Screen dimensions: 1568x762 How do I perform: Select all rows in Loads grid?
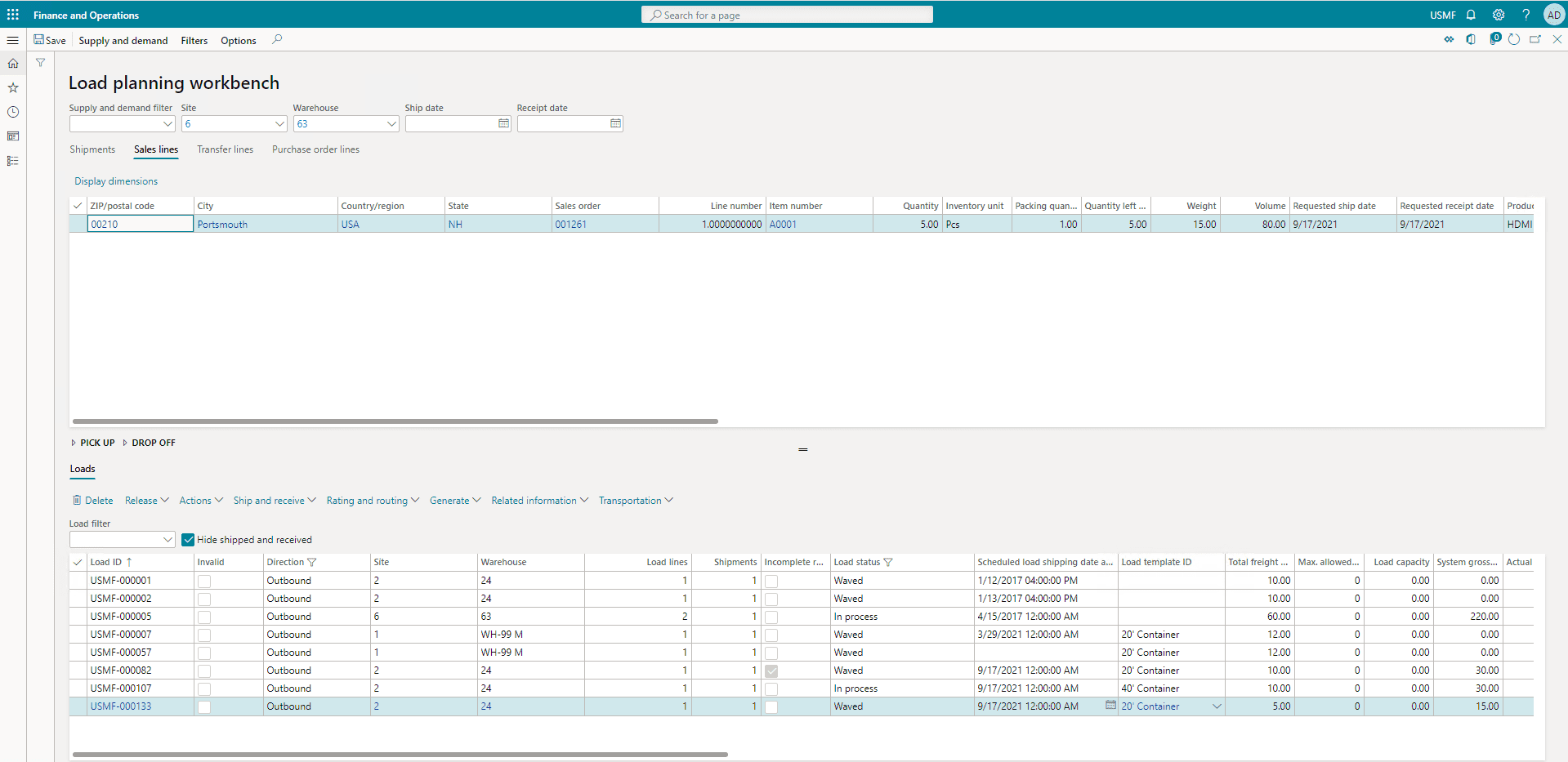pyautogui.click(x=78, y=562)
